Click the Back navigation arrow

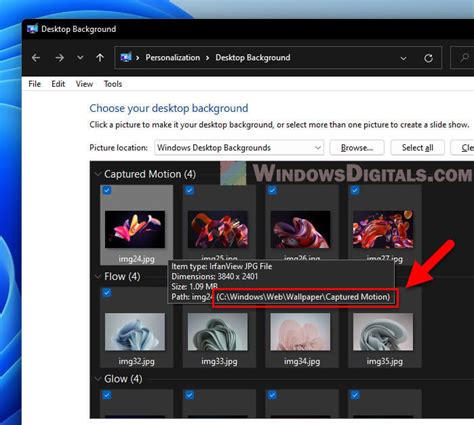(36, 58)
